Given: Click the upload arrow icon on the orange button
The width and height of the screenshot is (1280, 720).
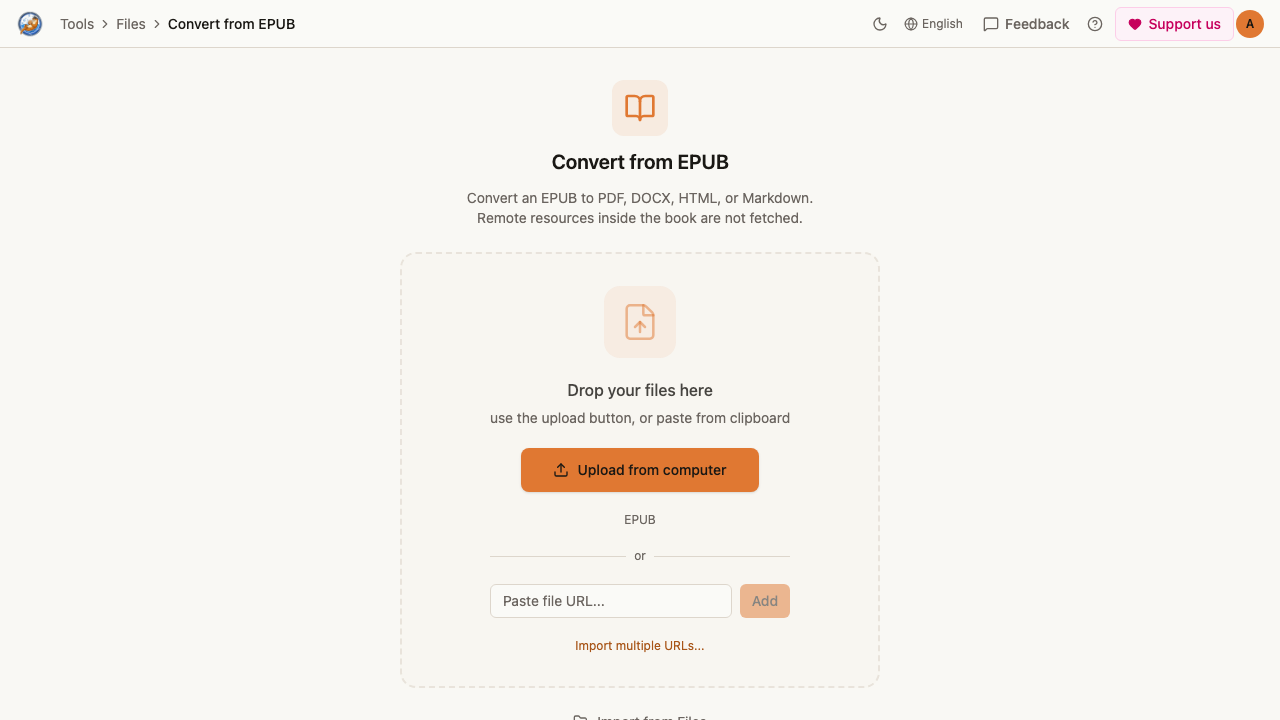Looking at the screenshot, I should click(x=561, y=470).
